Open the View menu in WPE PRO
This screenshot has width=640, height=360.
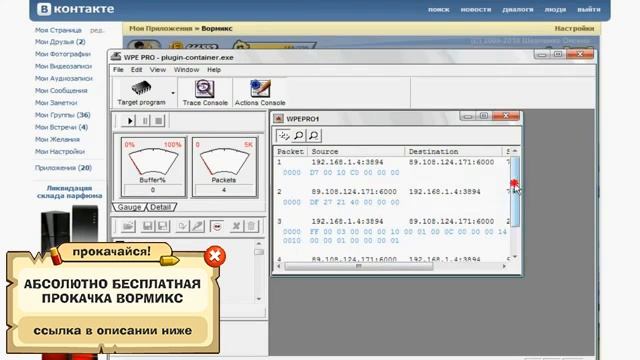point(158,70)
